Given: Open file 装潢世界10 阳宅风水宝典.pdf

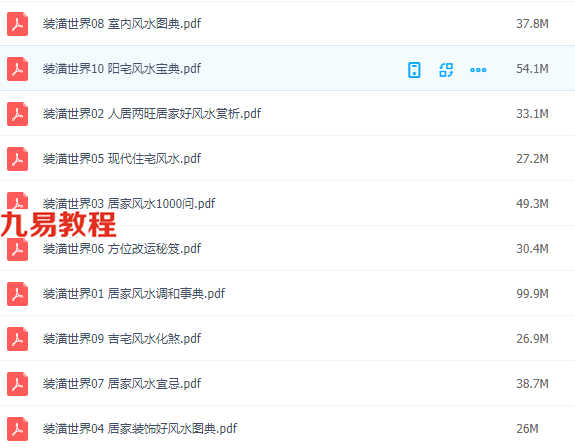Looking at the screenshot, I should pos(122,69).
